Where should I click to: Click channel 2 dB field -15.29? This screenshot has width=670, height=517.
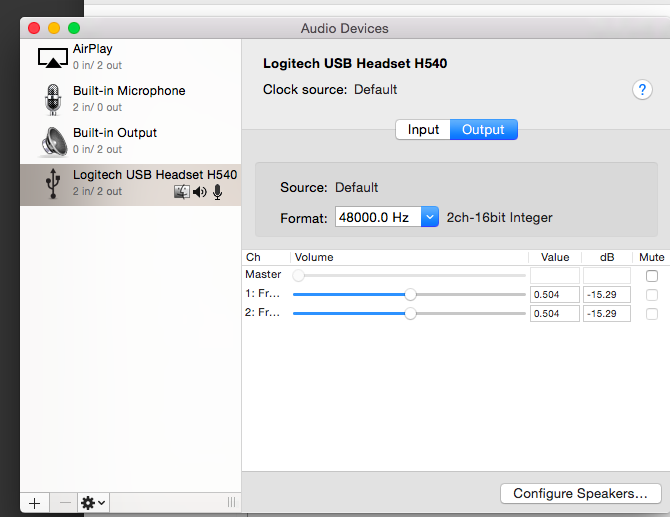607,314
